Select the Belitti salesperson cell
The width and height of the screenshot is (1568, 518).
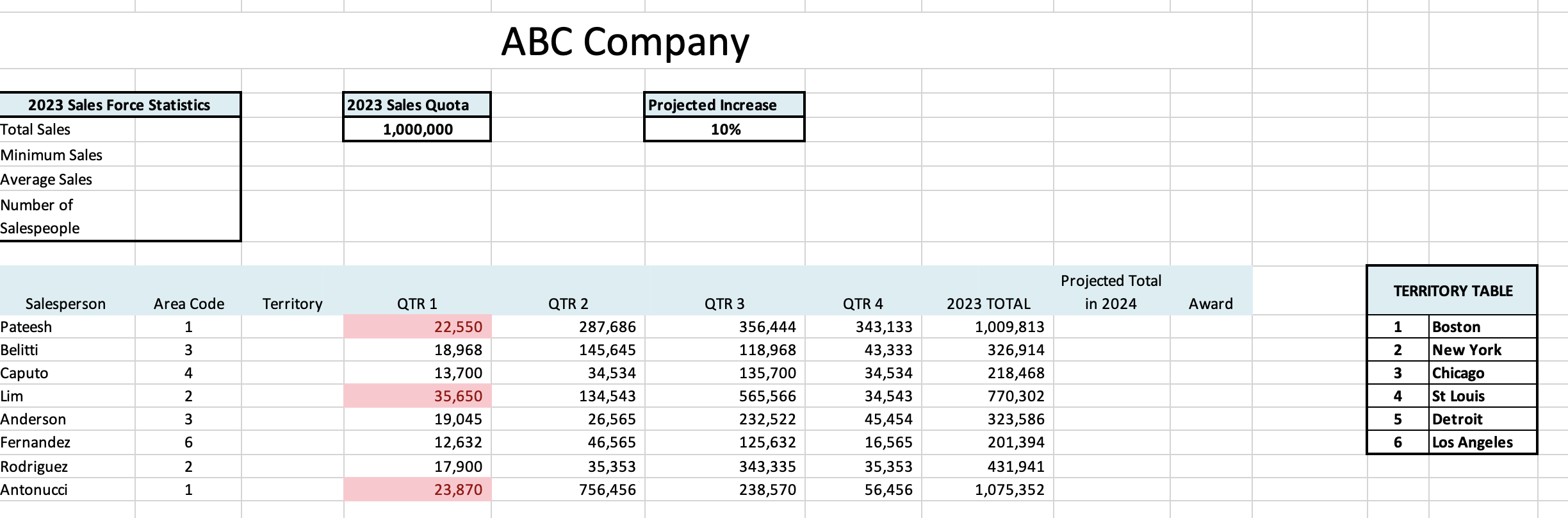[67, 350]
